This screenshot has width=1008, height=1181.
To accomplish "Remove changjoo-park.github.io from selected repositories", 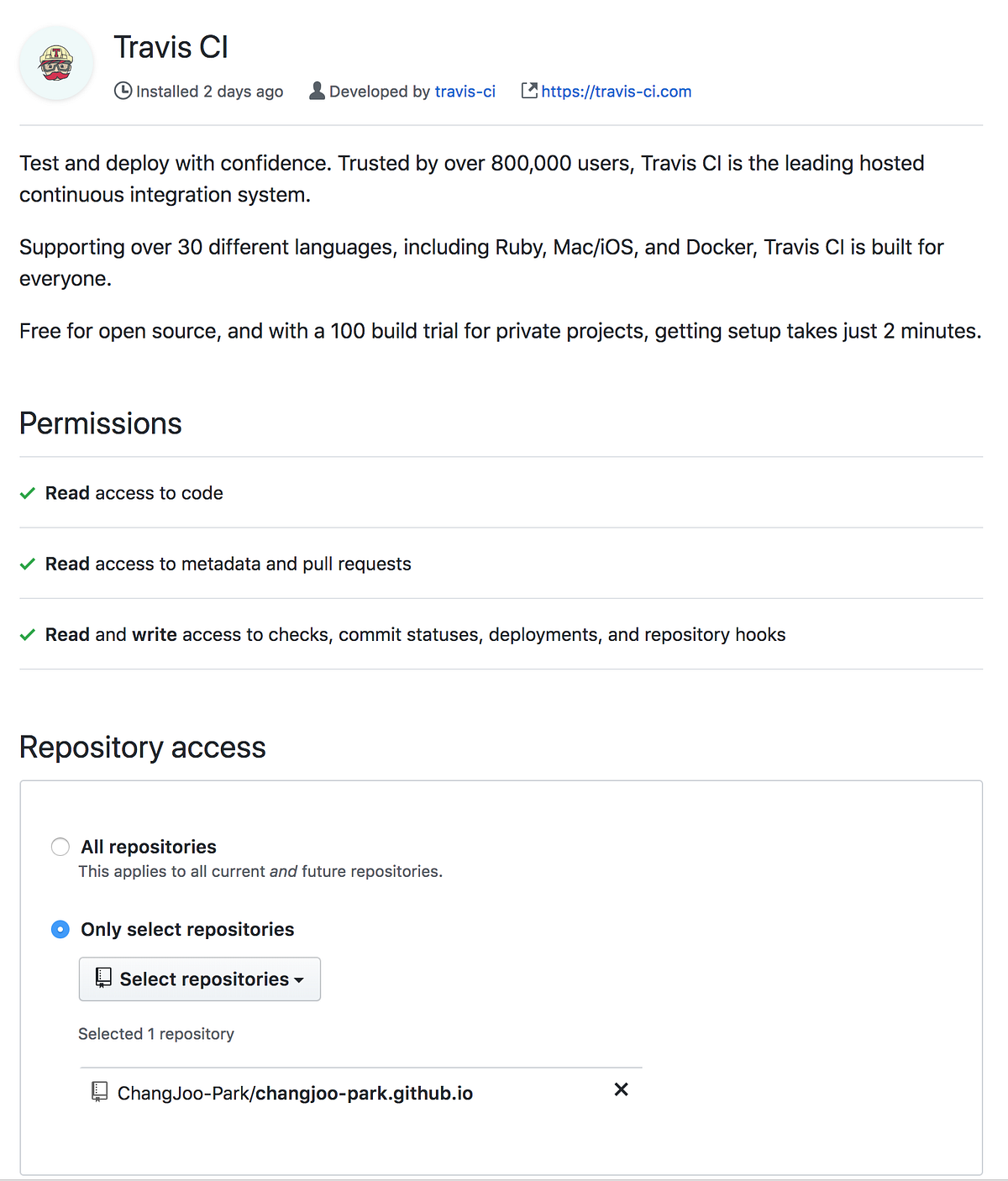I will pyautogui.click(x=621, y=1089).
